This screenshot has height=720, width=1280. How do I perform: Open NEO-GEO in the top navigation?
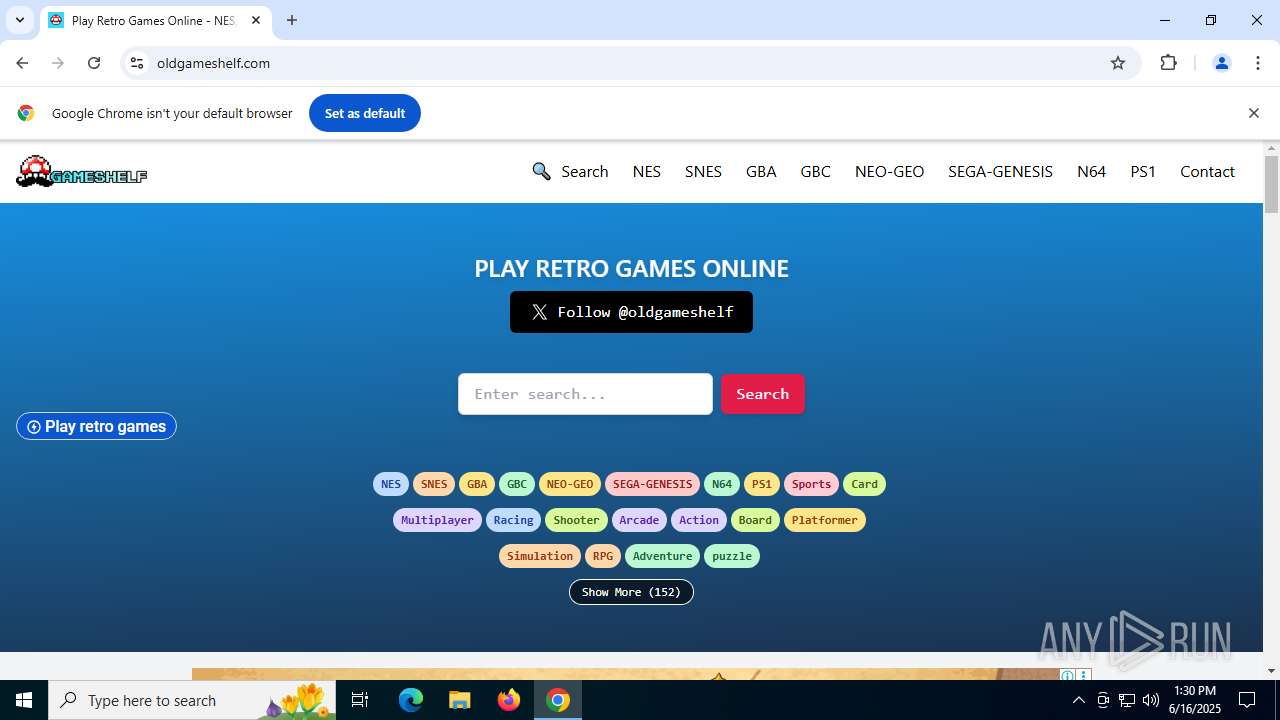click(x=889, y=171)
